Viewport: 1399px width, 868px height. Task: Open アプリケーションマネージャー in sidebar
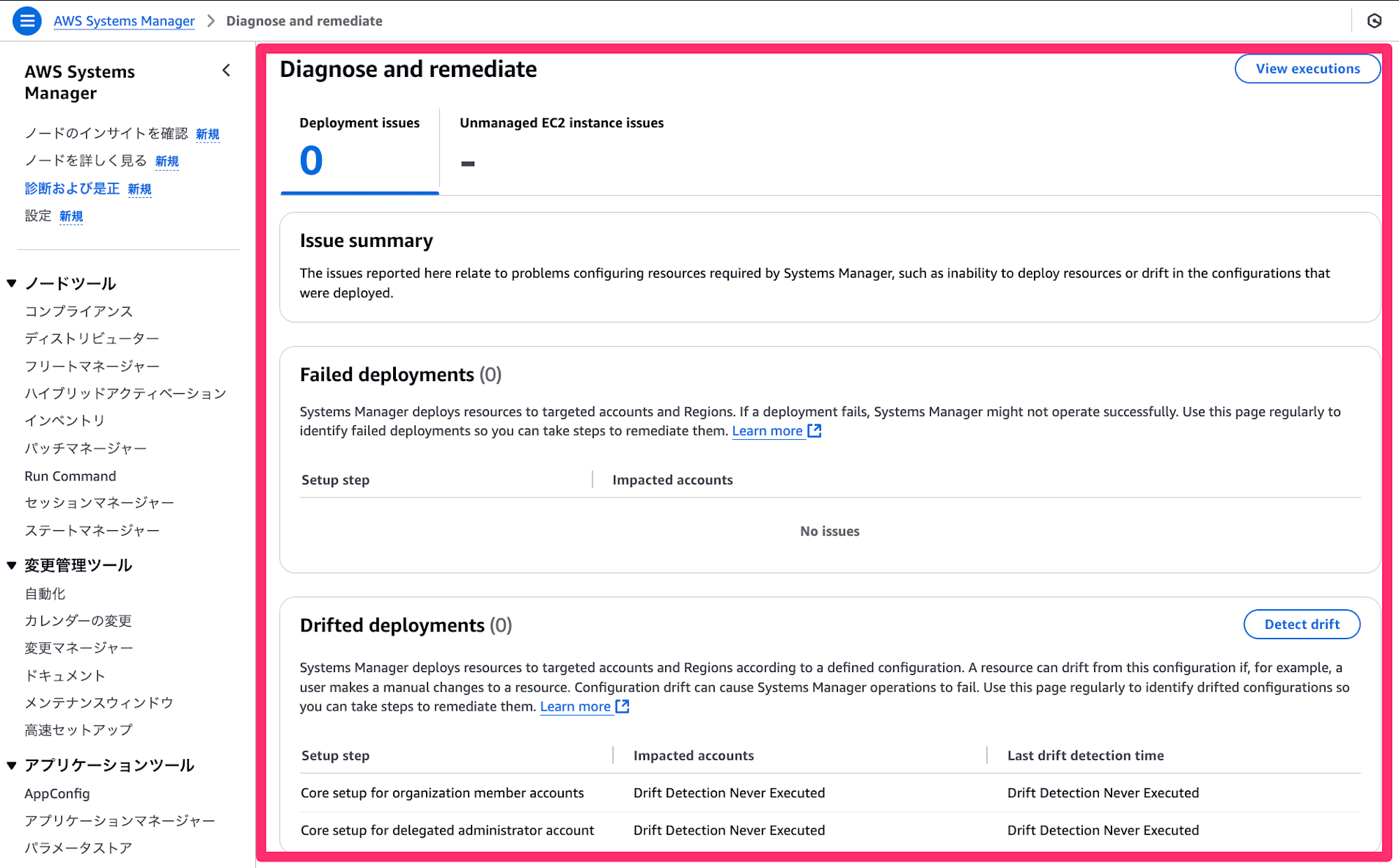click(120, 820)
